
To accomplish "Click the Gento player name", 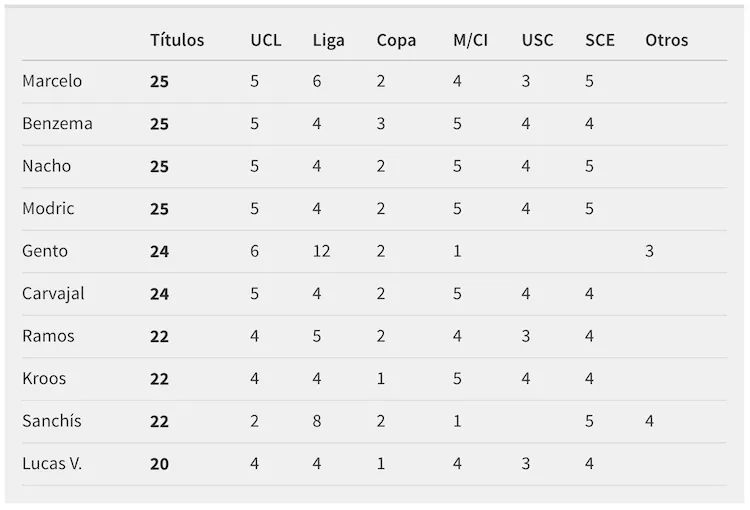I will coord(45,251).
